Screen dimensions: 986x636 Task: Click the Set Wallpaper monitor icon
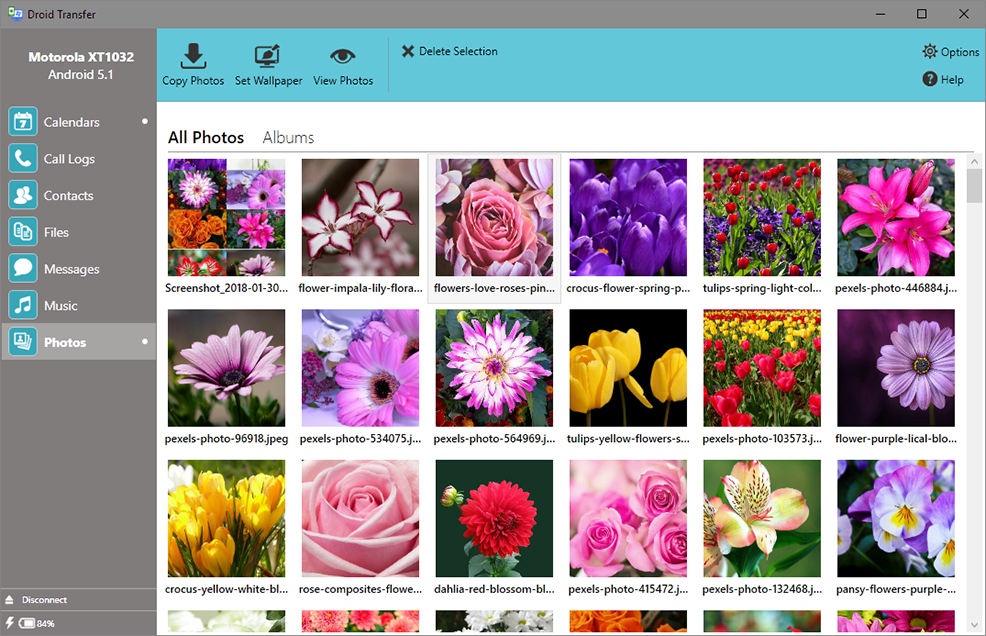[x=268, y=56]
